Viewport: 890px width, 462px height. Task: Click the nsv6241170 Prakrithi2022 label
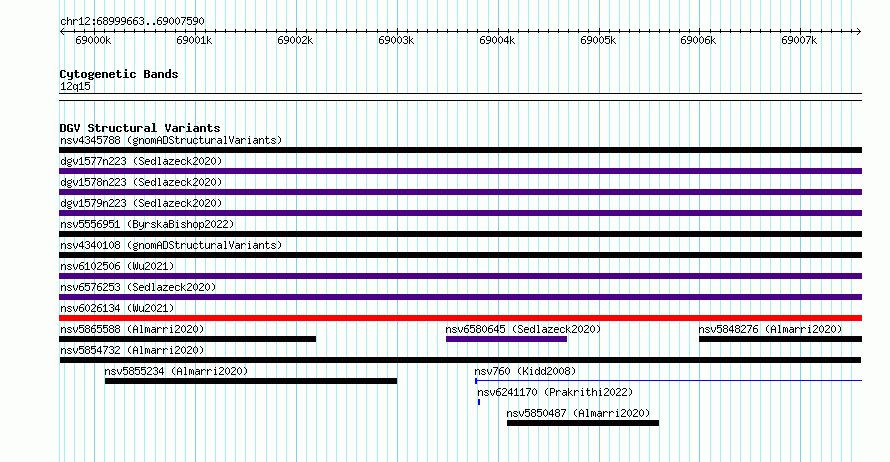tap(555, 392)
